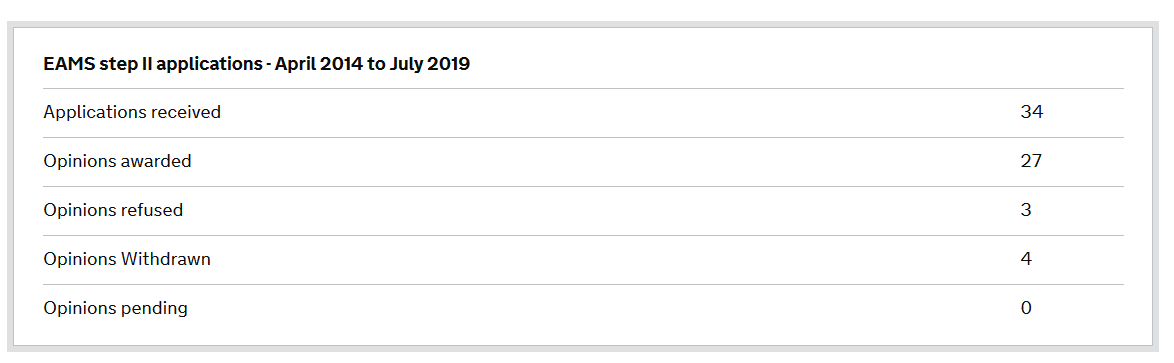Click the value 27 for opinions awarded

pos(1032,161)
